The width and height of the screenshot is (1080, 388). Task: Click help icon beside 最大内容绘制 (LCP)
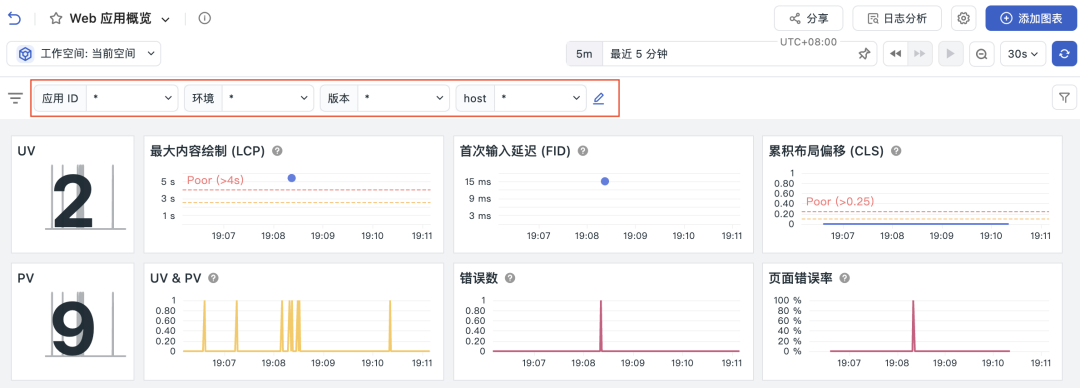(x=278, y=151)
